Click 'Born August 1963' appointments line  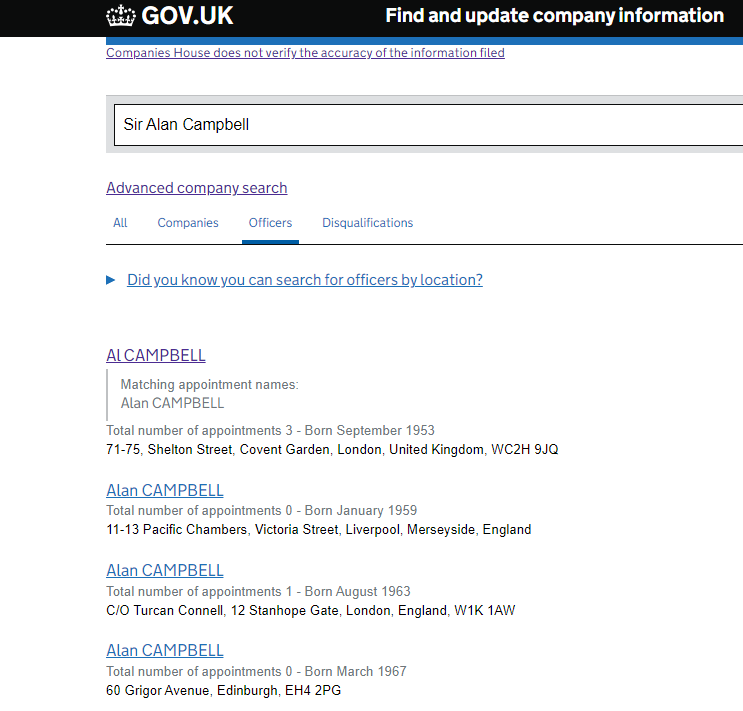coord(258,592)
